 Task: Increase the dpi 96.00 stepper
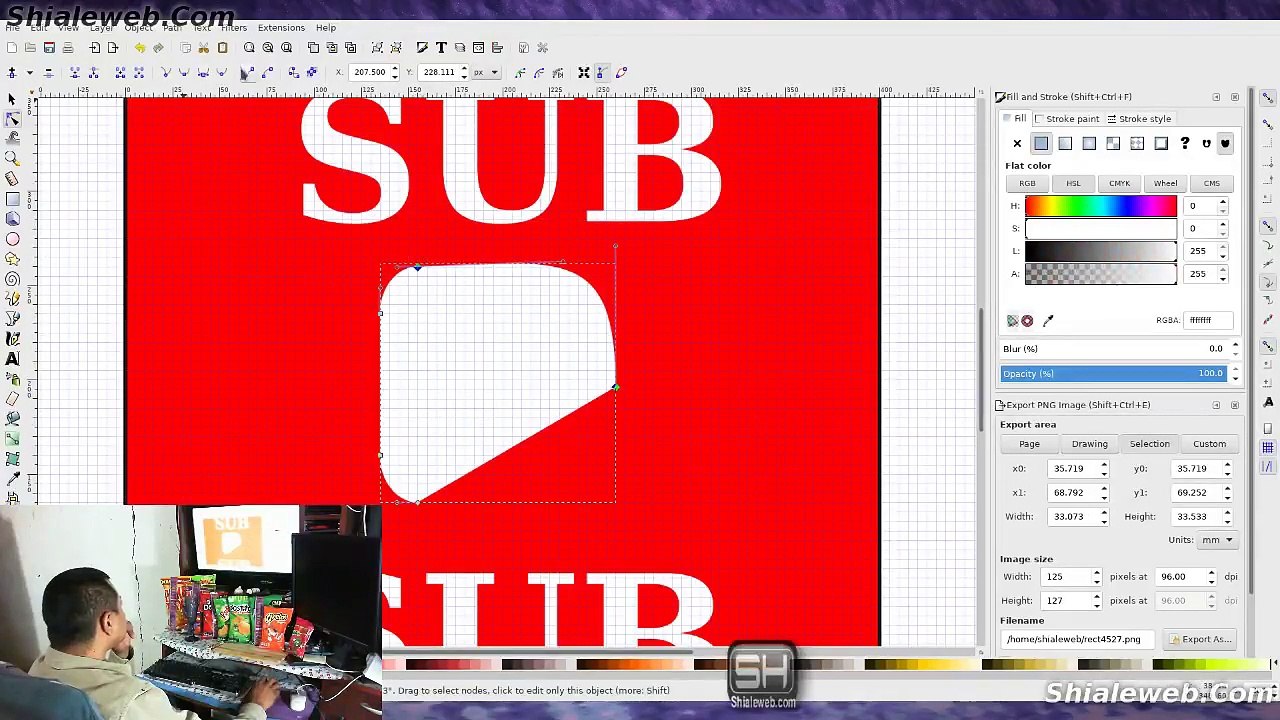[x=1211, y=573]
